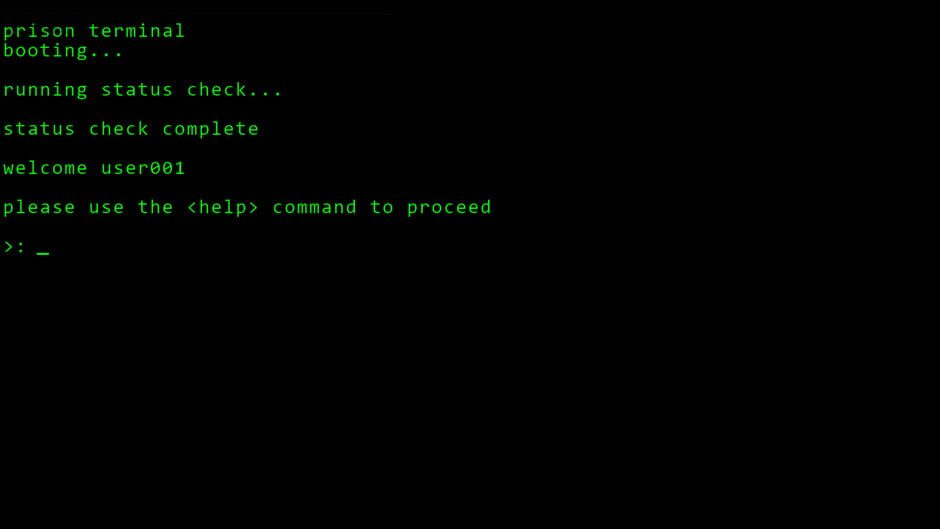Click the 'status check complete' text

(131, 129)
